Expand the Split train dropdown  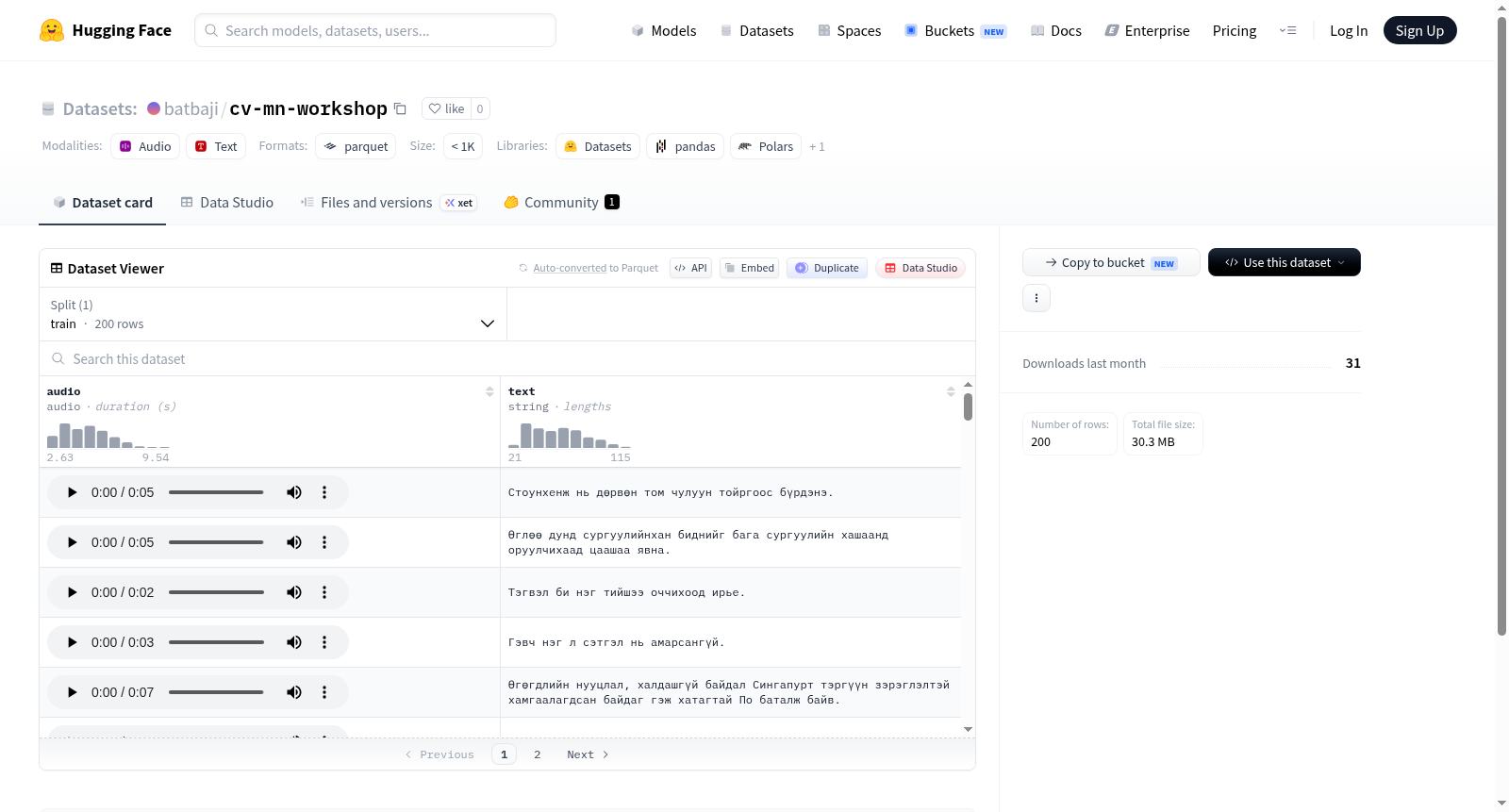coord(273,314)
